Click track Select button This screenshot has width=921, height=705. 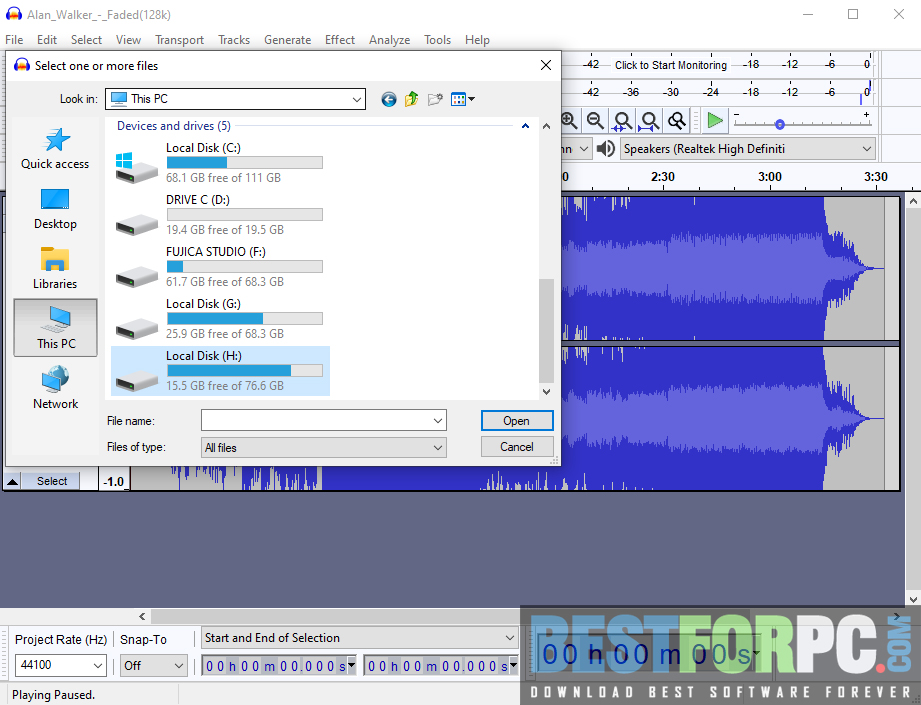(52, 481)
